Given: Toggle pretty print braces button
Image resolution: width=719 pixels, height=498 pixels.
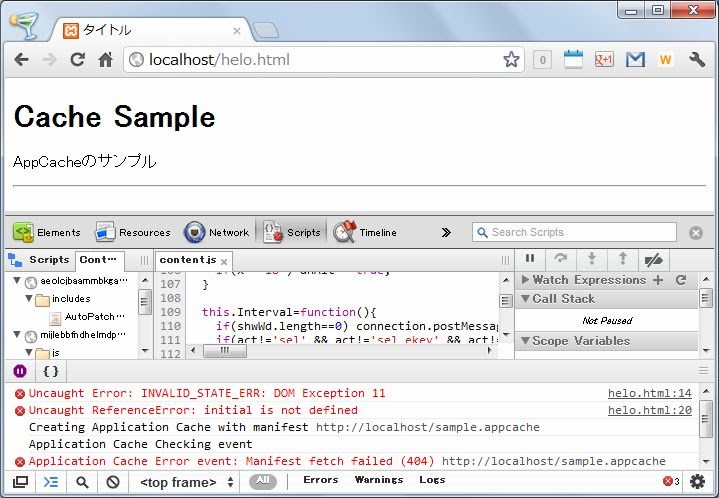Looking at the screenshot, I should tap(50, 371).
